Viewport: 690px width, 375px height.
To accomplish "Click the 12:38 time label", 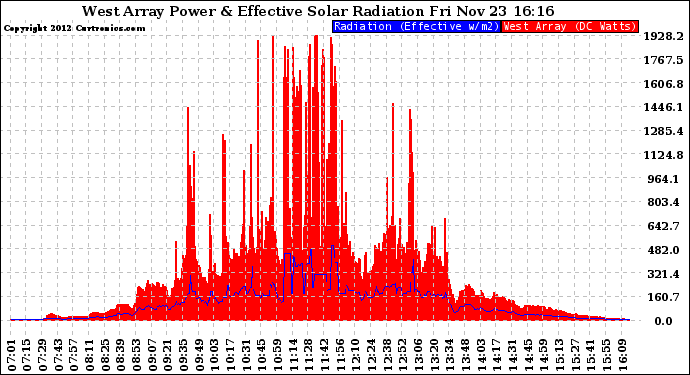I will (388, 355).
